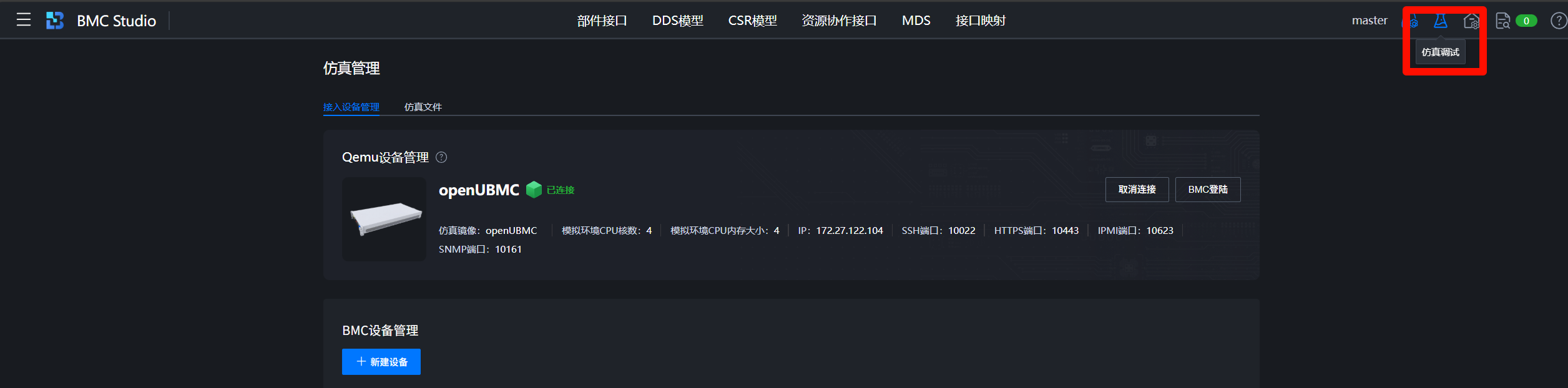Image resolution: width=1568 pixels, height=388 pixels.
Task: Select the master branch label
Action: 1369,21
